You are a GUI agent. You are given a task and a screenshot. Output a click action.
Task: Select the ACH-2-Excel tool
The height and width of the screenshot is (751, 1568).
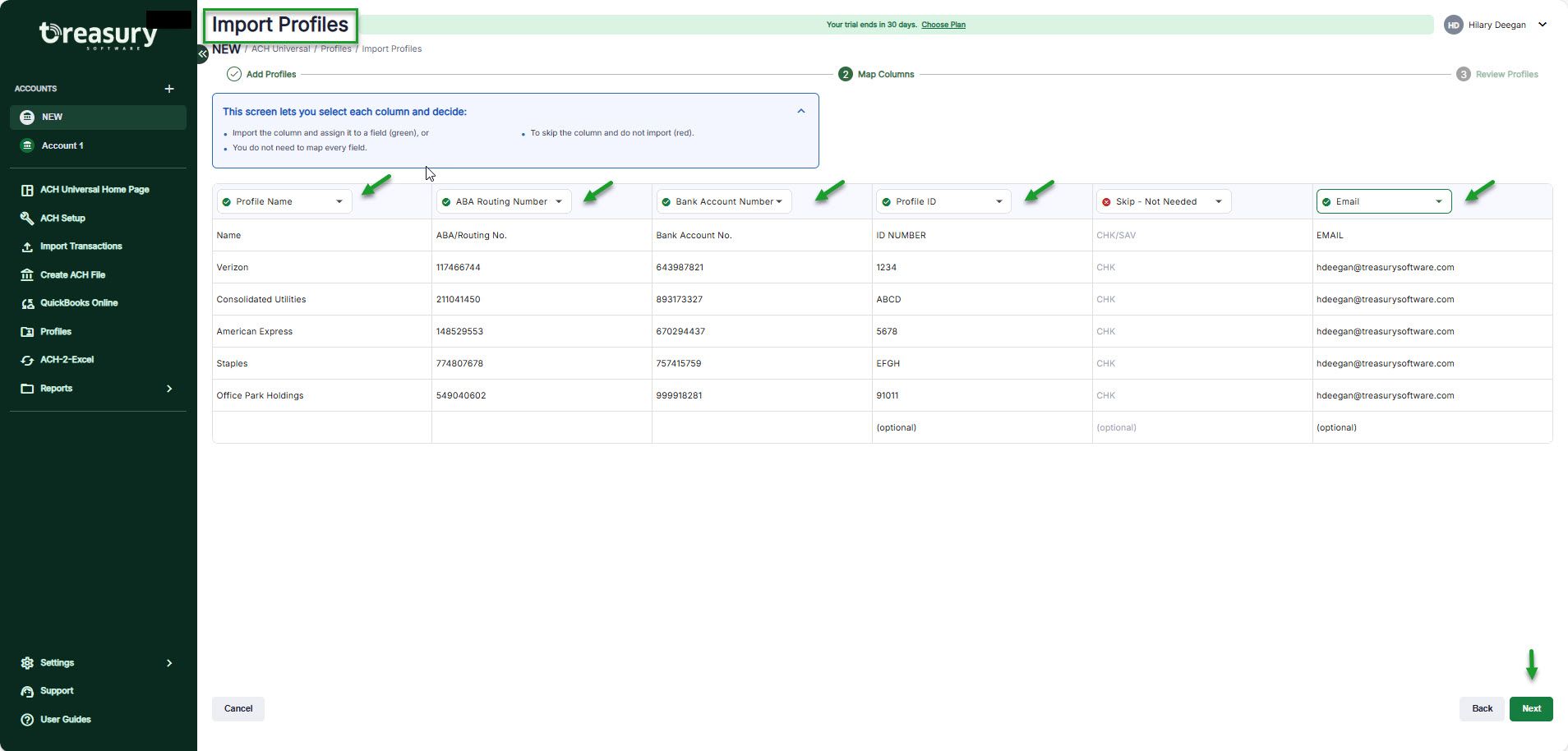click(x=66, y=359)
